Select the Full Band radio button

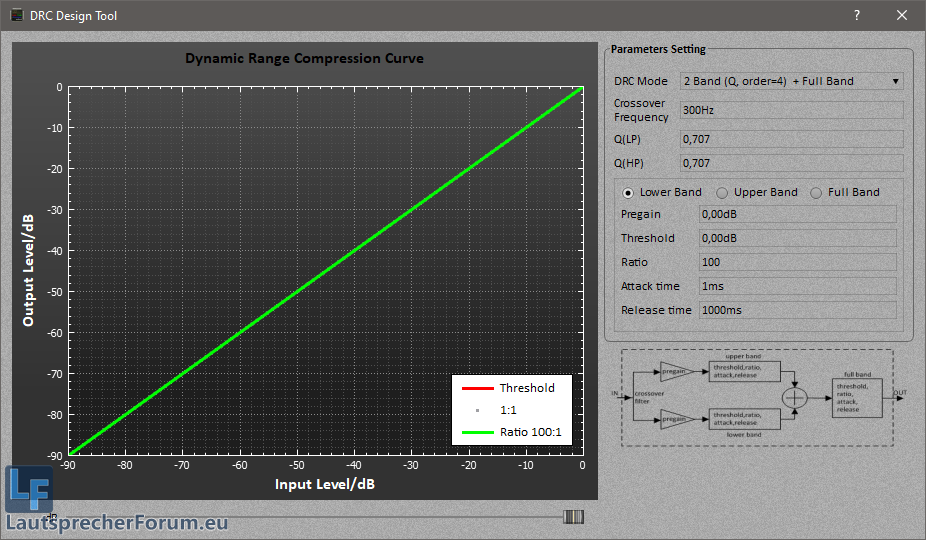[816, 192]
